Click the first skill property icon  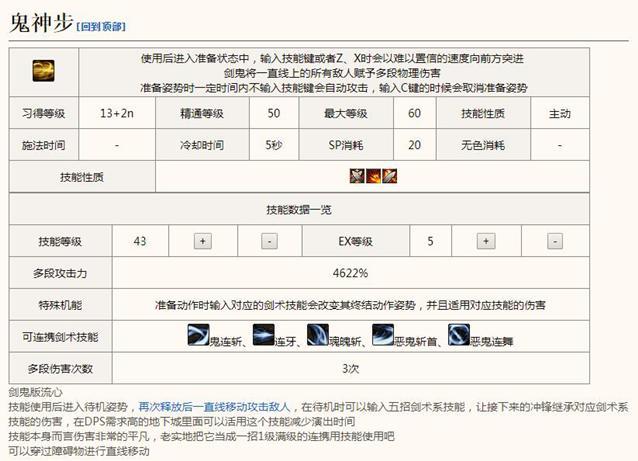(x=357, y=176)
